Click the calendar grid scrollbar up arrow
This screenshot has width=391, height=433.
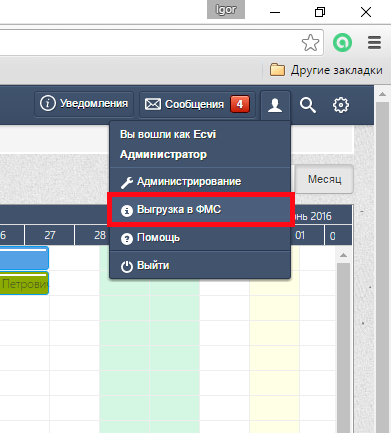(x=343, y=256)
